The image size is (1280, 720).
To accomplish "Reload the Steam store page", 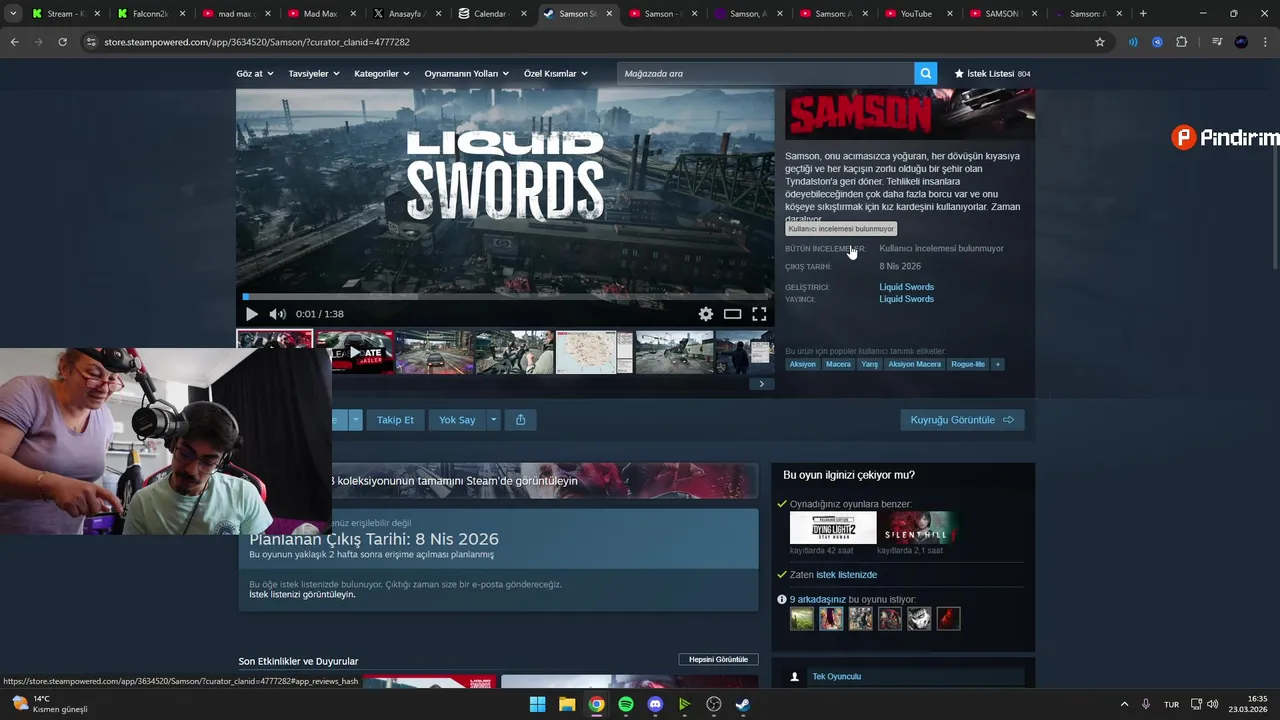I will click(x=62, y=42).
